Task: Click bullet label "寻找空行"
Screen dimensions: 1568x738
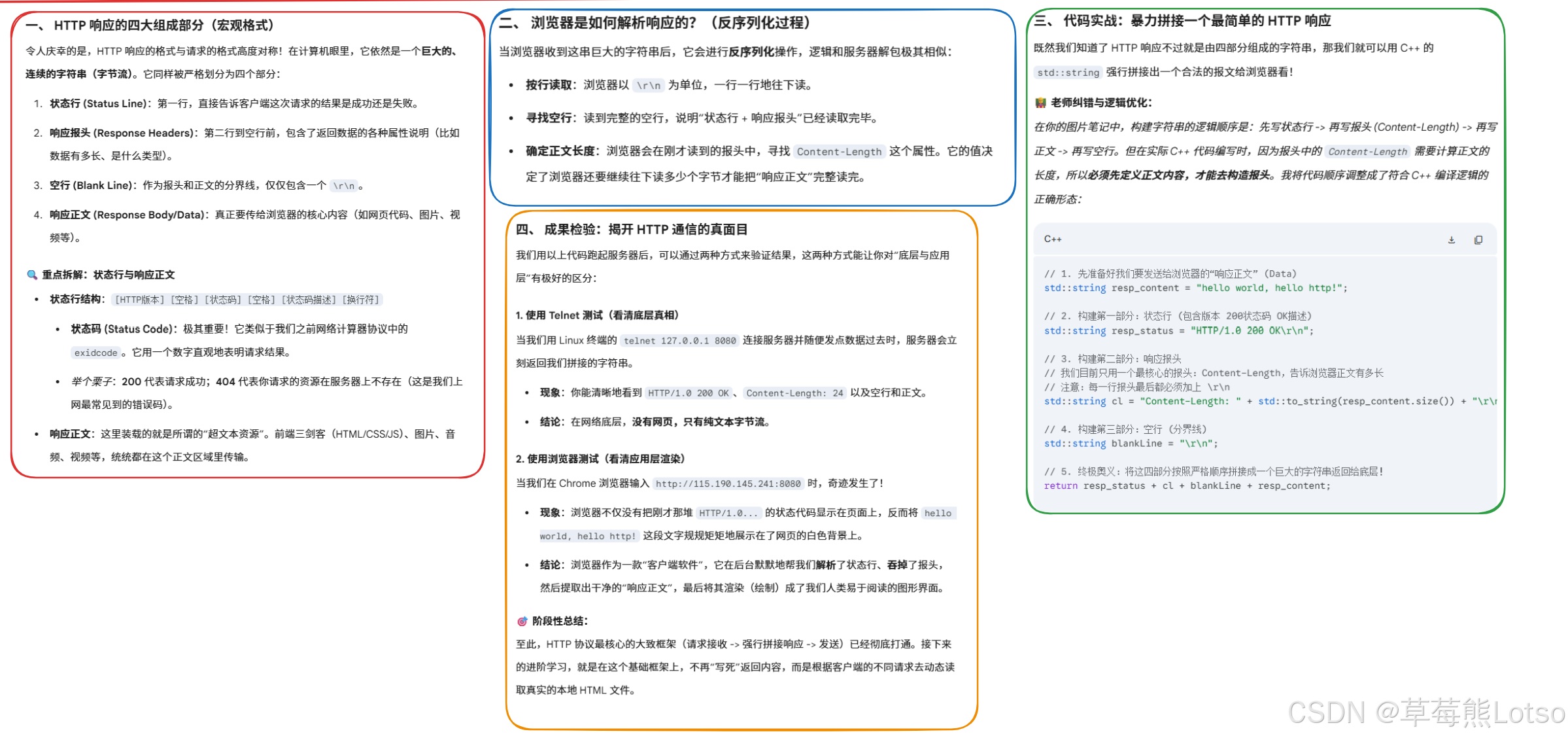Action: (549, 118)
